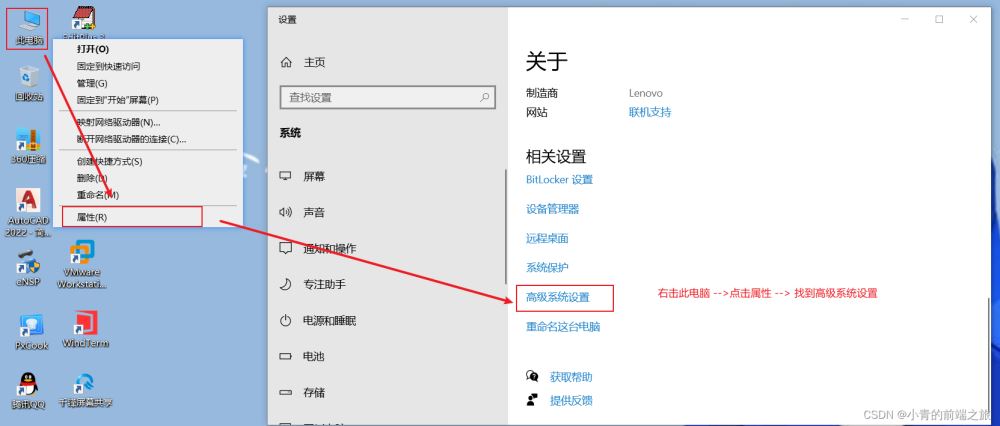Select 屏幕 in the system sidebar
This screenshot has height=426, width=1000.
tap(314, 176)
